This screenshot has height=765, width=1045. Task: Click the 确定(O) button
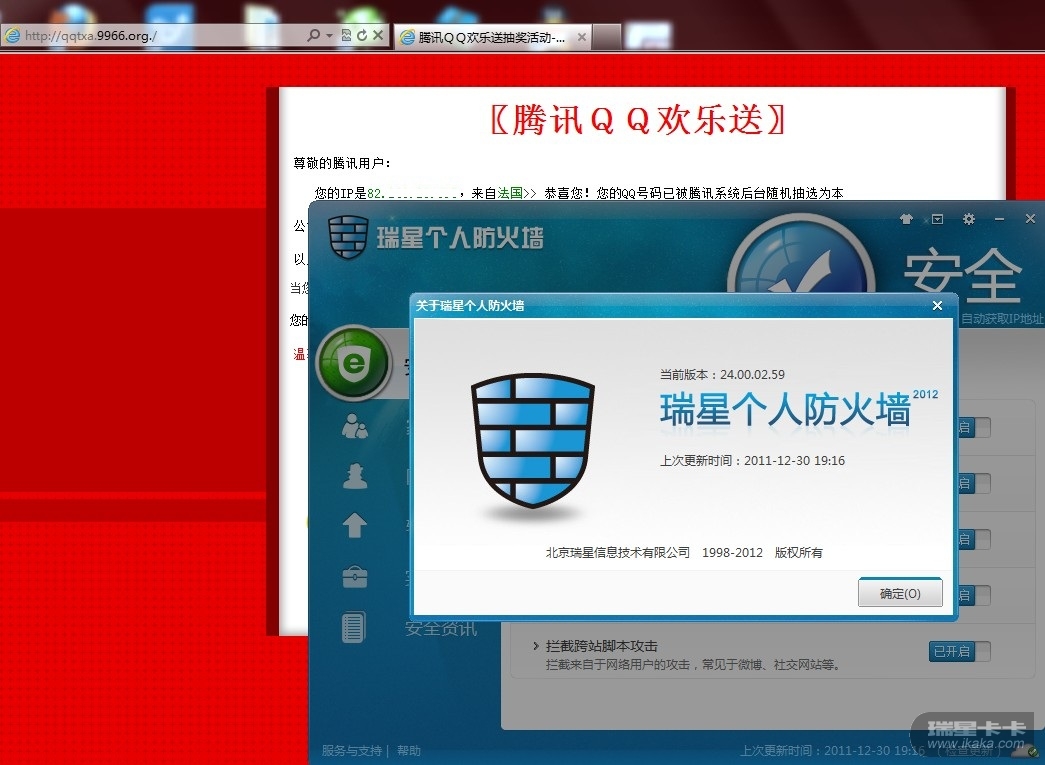click(900, 593)
